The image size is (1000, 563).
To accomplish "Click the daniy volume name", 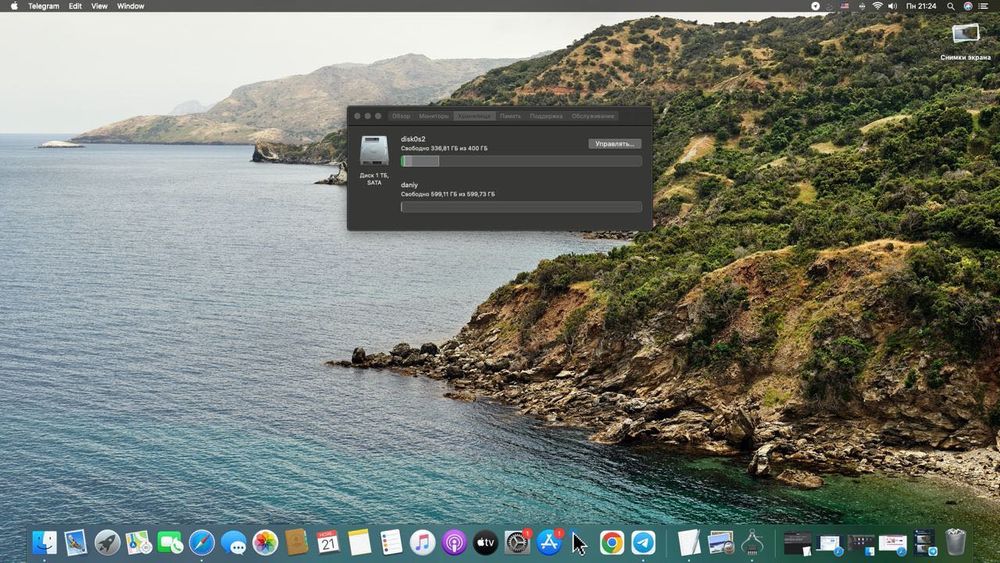I will click(409, 185).
